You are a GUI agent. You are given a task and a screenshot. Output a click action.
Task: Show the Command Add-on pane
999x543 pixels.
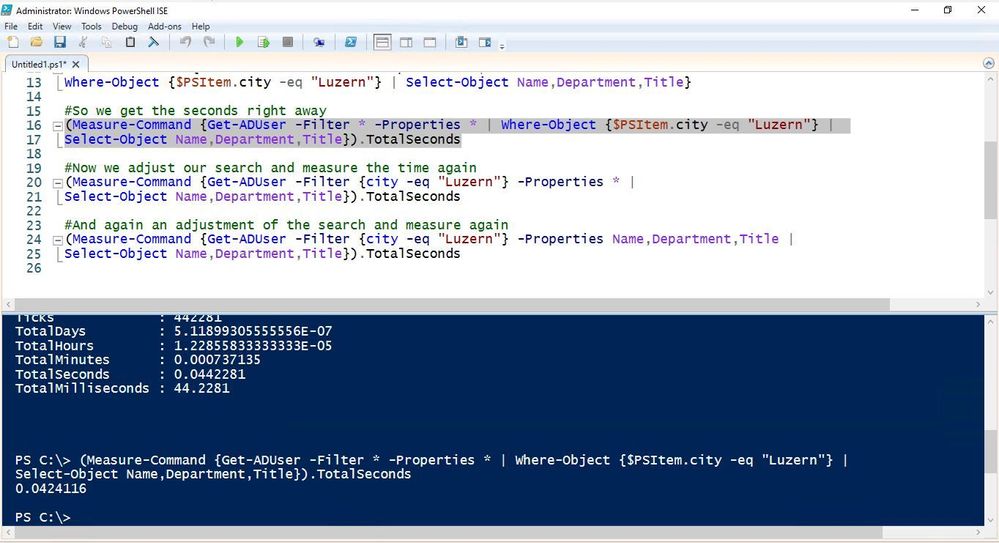point(485,43)
